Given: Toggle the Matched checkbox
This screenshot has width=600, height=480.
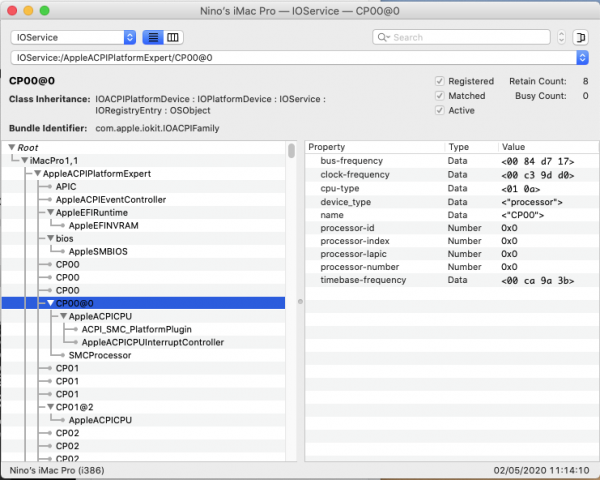Looking at the screenshot, I should (x=440, y=96).
